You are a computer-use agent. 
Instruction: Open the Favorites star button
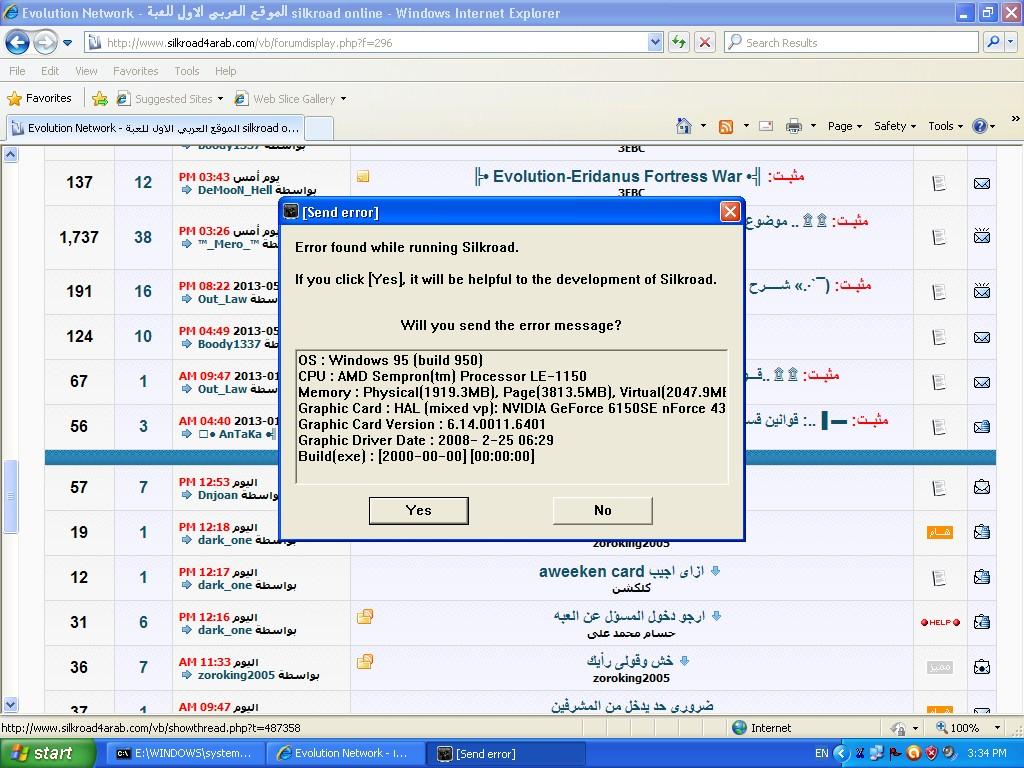(x=39, y=99)
